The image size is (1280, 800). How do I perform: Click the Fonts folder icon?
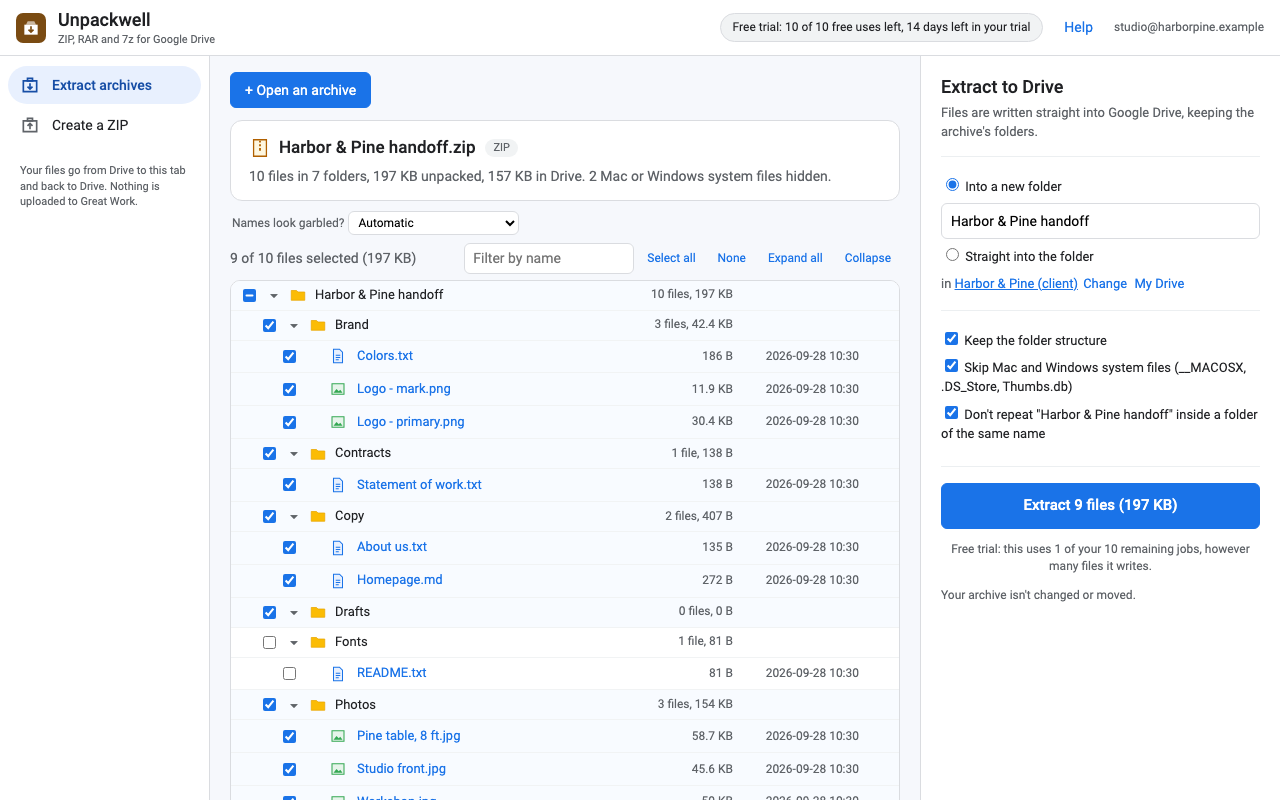pos(318,642)
